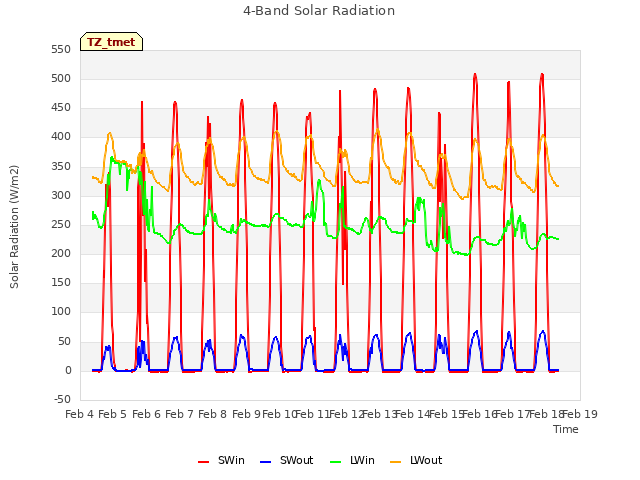Click the green LWin legend color marker
Viewport: 640px width, 480px height.
[x=335, y=462]
